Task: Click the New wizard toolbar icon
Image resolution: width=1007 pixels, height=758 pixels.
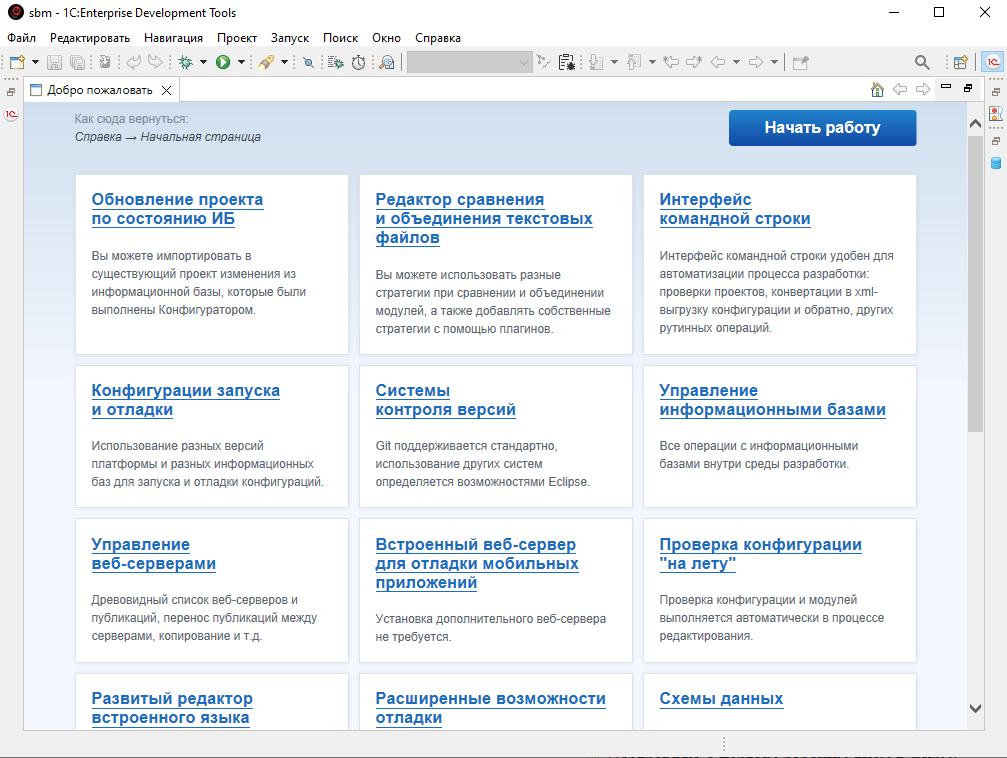Action: [x=16, y=62]
